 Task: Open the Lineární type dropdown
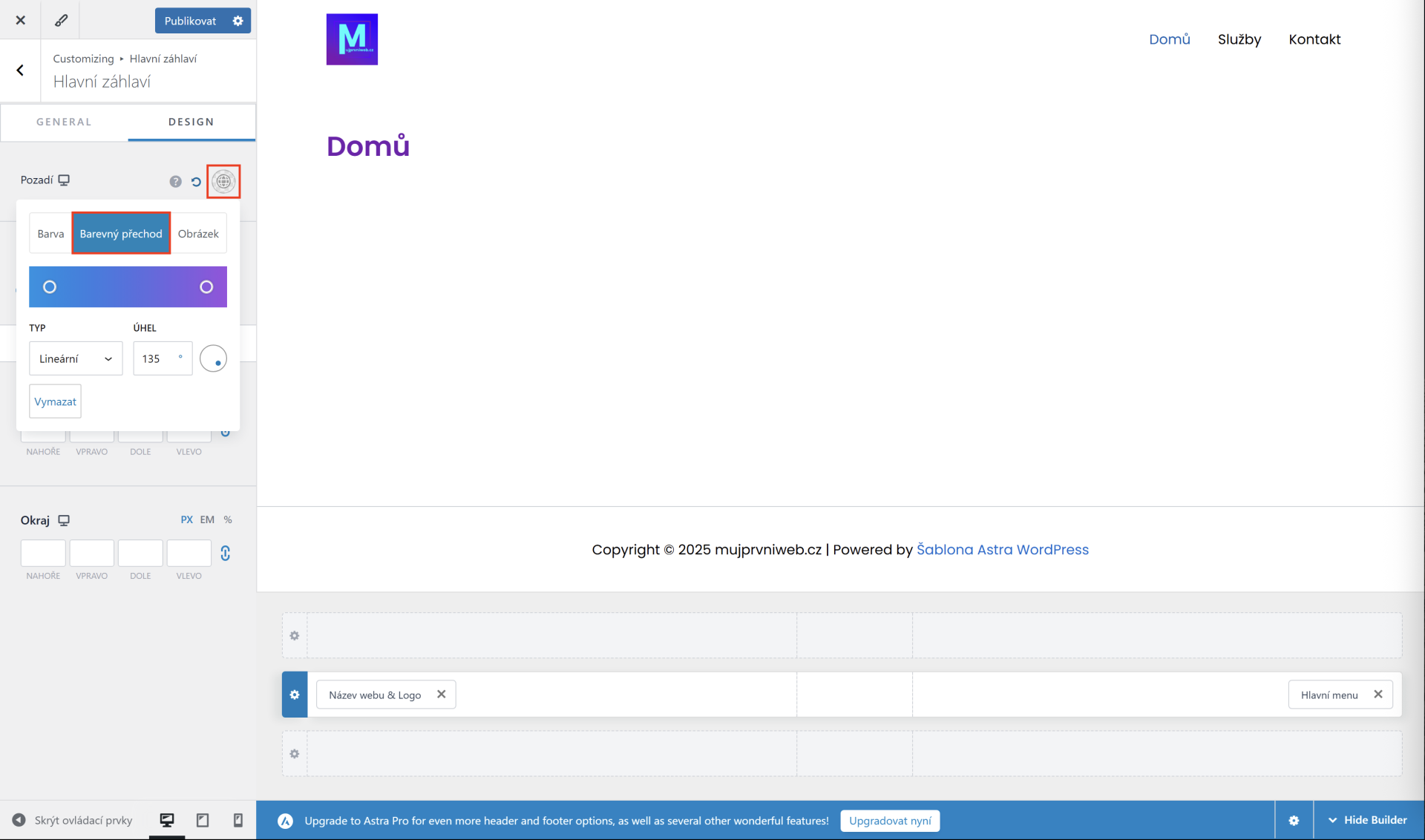pyautogui.click(x=76, y=358)
